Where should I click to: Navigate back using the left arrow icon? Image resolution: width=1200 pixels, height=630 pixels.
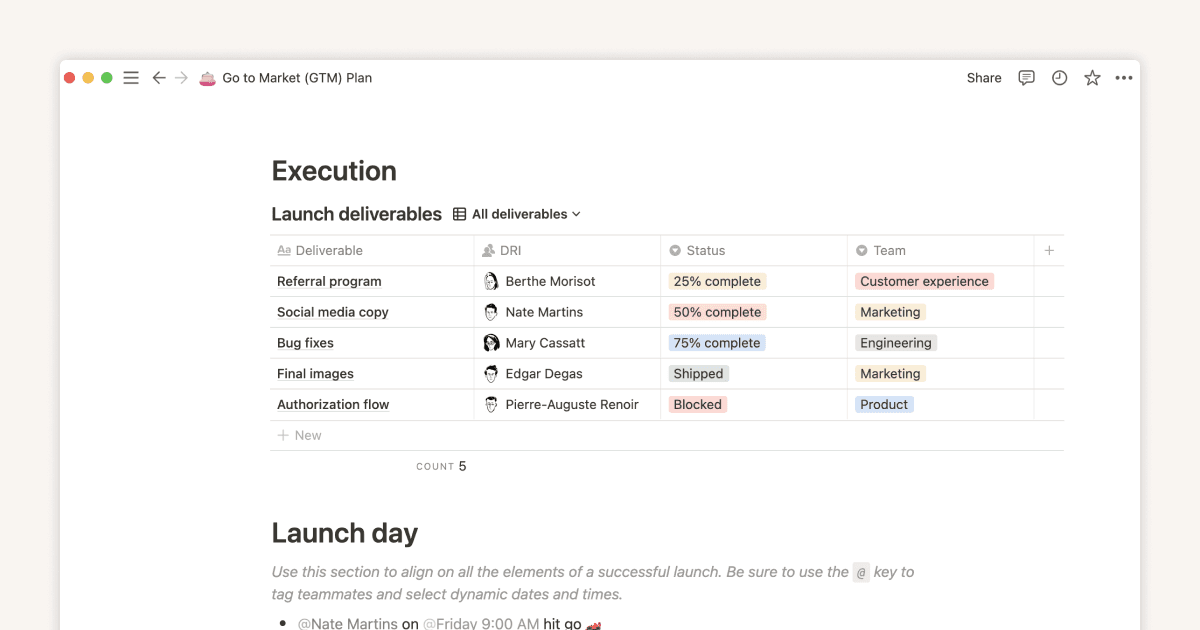click(159, 77)
